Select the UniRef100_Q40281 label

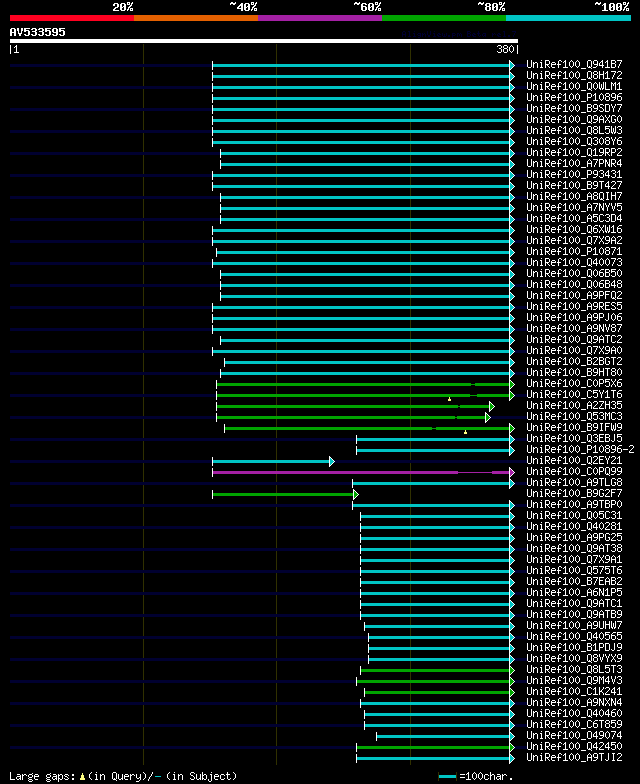(574, 526)
